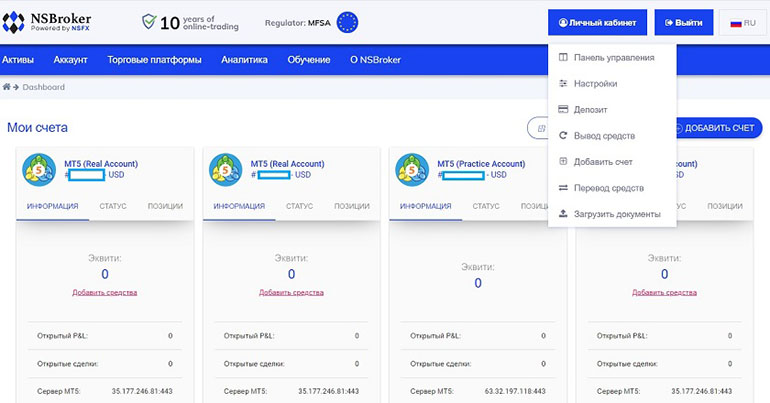Click server address 63.32.197.118:443
The width and height of the screenshot is (770, 403).
[515, 391]
